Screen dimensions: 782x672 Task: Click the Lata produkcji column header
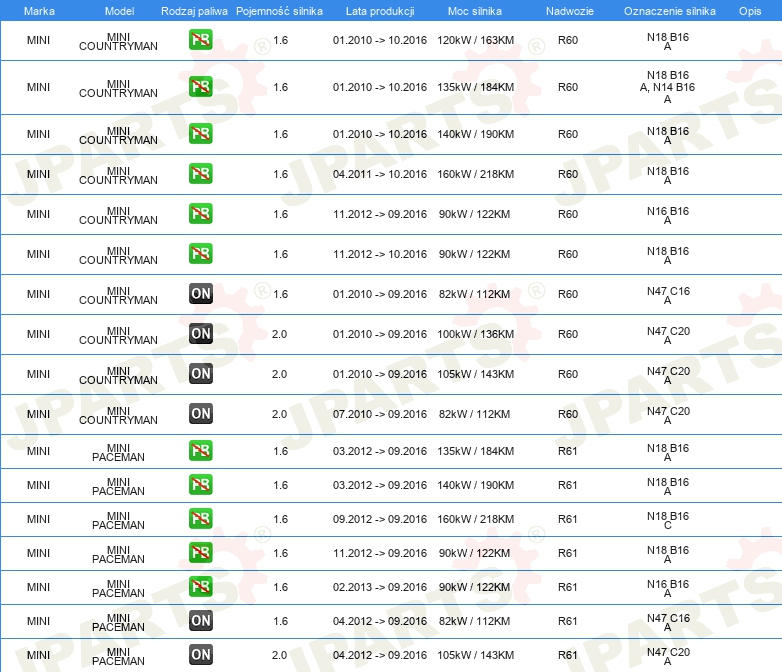(x=380, y=11)
